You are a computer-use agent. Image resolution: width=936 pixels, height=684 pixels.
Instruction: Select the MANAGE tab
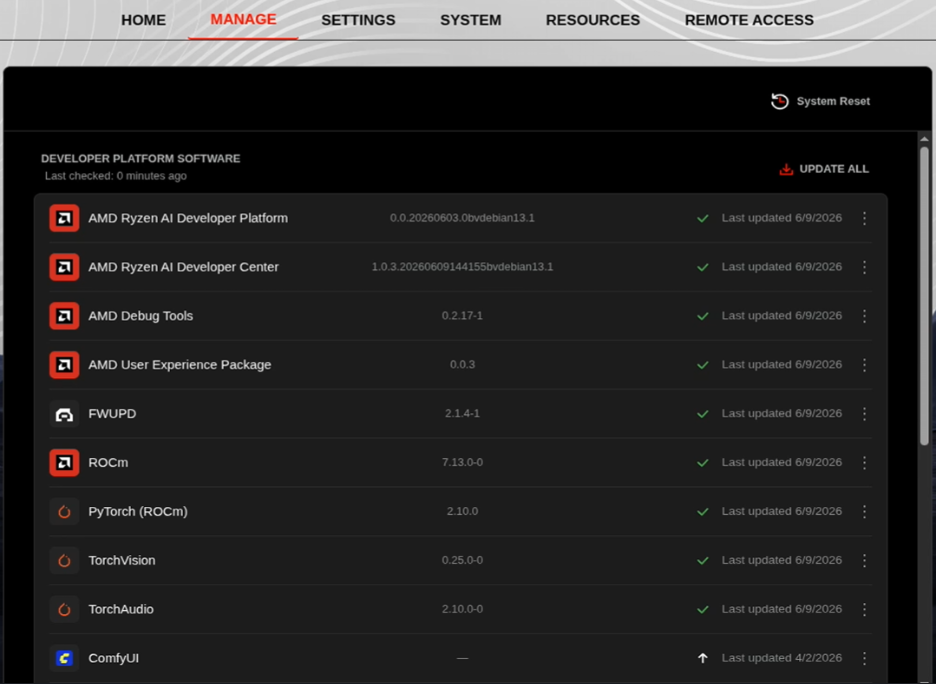243,20
